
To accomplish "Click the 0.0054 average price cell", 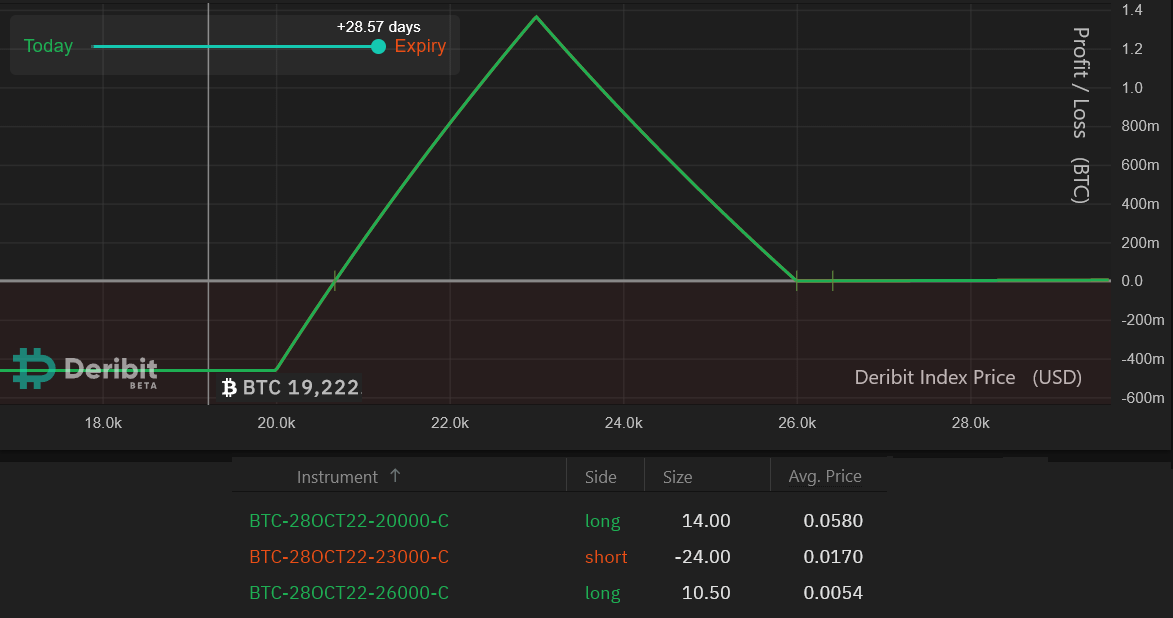I will coord(832,593).
